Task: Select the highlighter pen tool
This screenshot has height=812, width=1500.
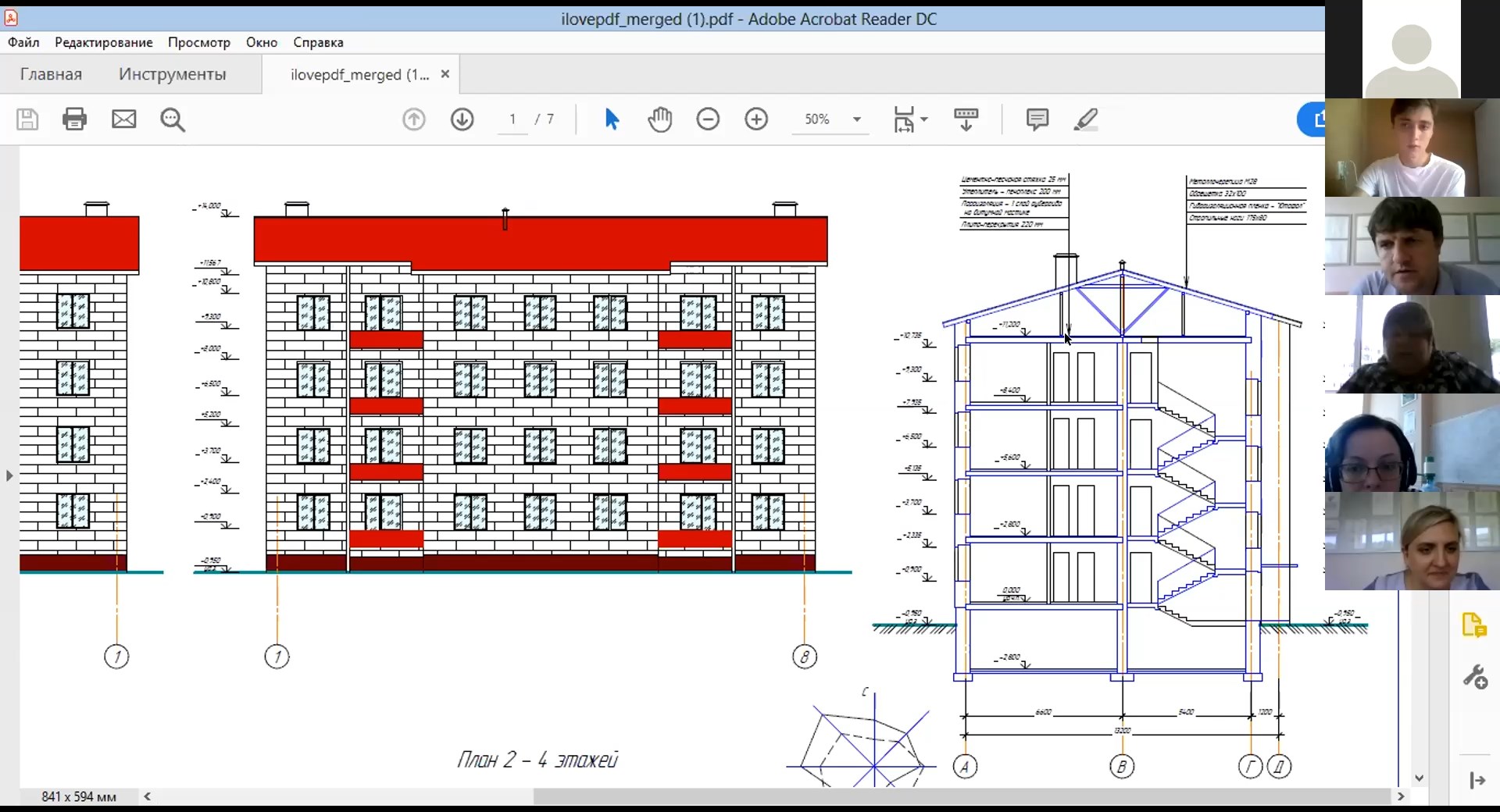Action: point(1086,119)
